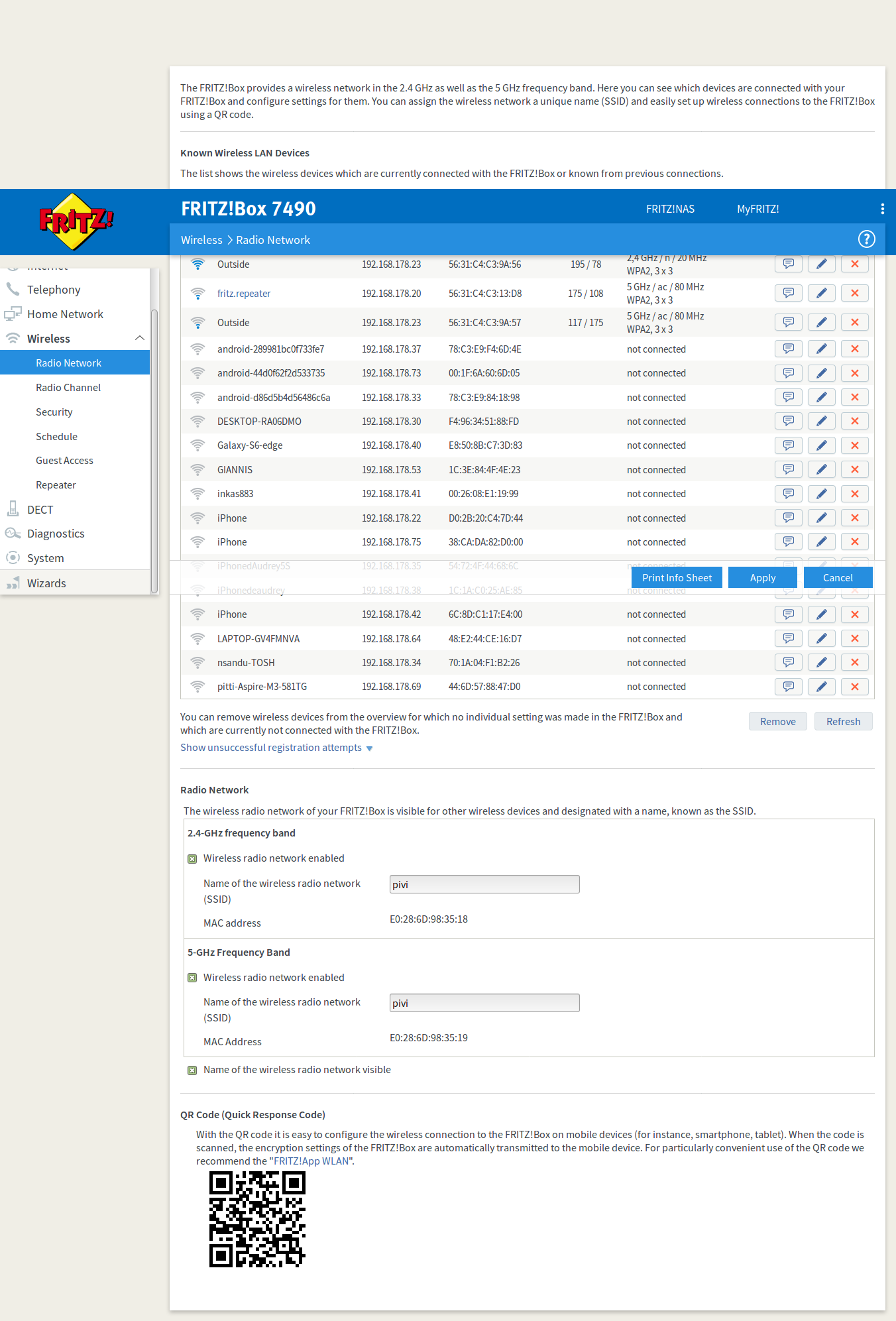Click the QR code image
The width and height of the screenshot is (896, 1321).
coord(257,1219)
